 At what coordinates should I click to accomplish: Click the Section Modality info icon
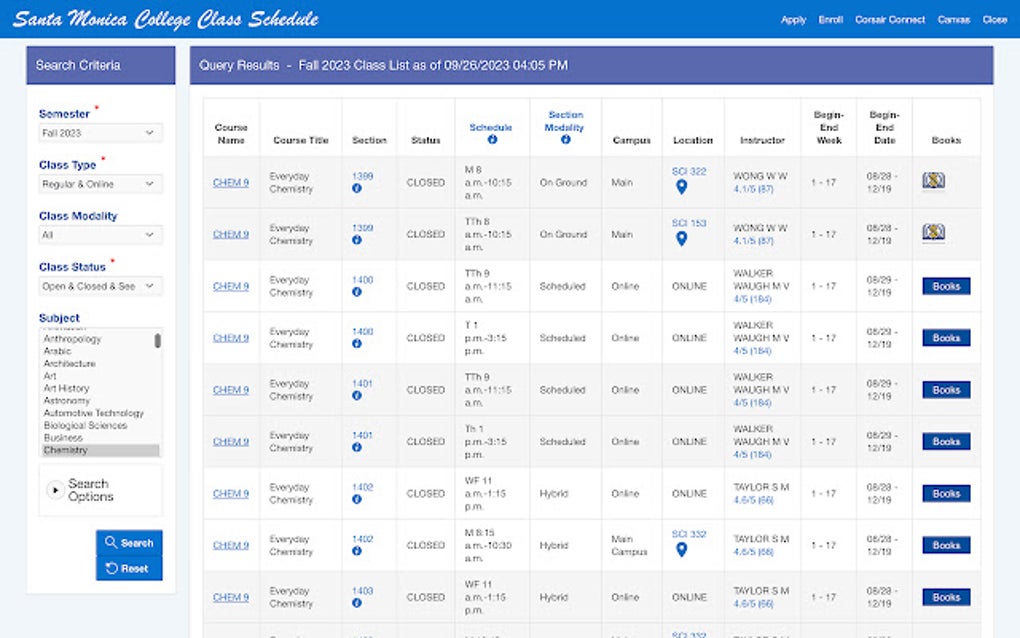(x=565, y=139)
